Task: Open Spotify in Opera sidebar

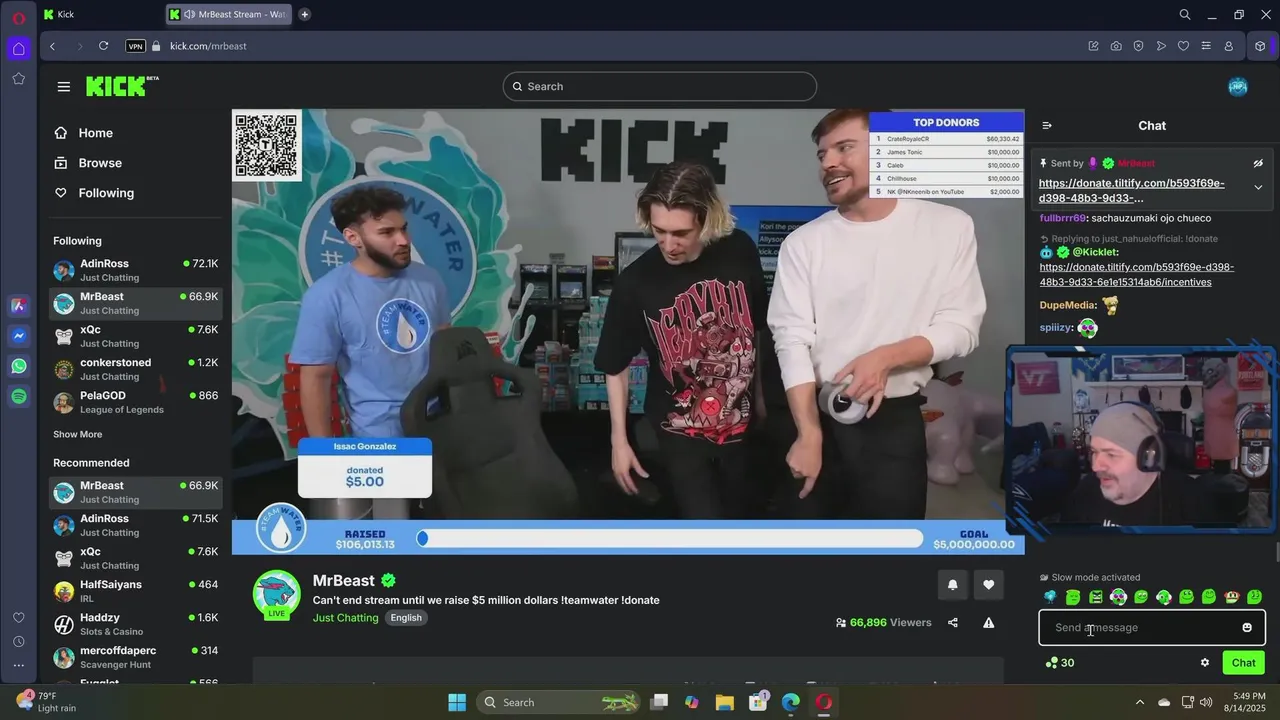Action: 19,397
